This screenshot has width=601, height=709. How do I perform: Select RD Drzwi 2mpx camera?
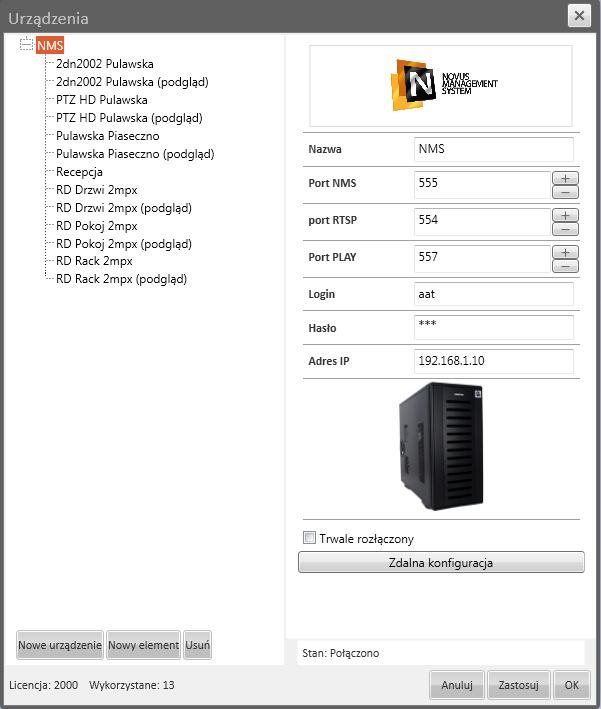[x=96, y=190]
